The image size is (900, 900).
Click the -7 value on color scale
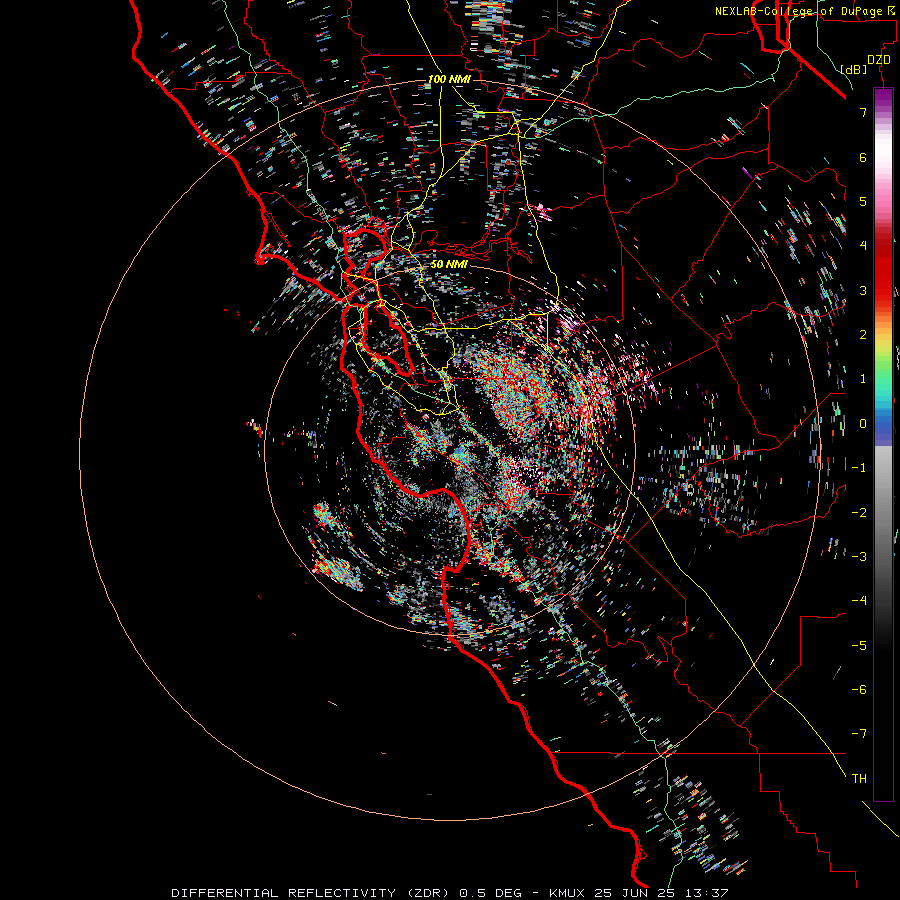coord(859,734)
